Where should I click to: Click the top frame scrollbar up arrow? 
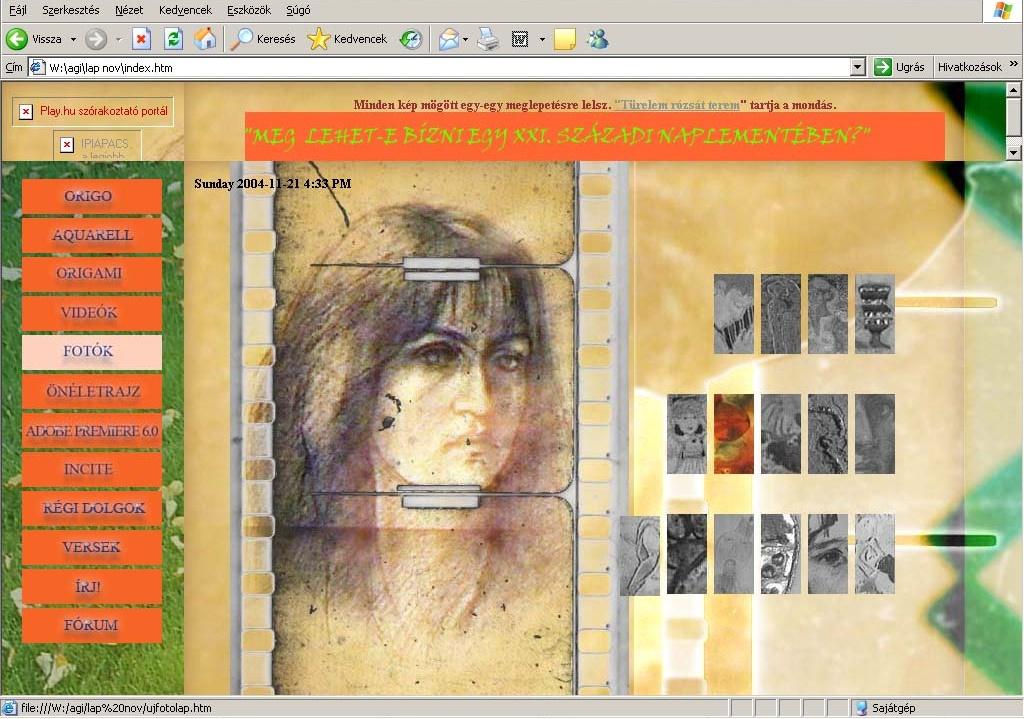pyautogui.click(x=1014, y=89)
